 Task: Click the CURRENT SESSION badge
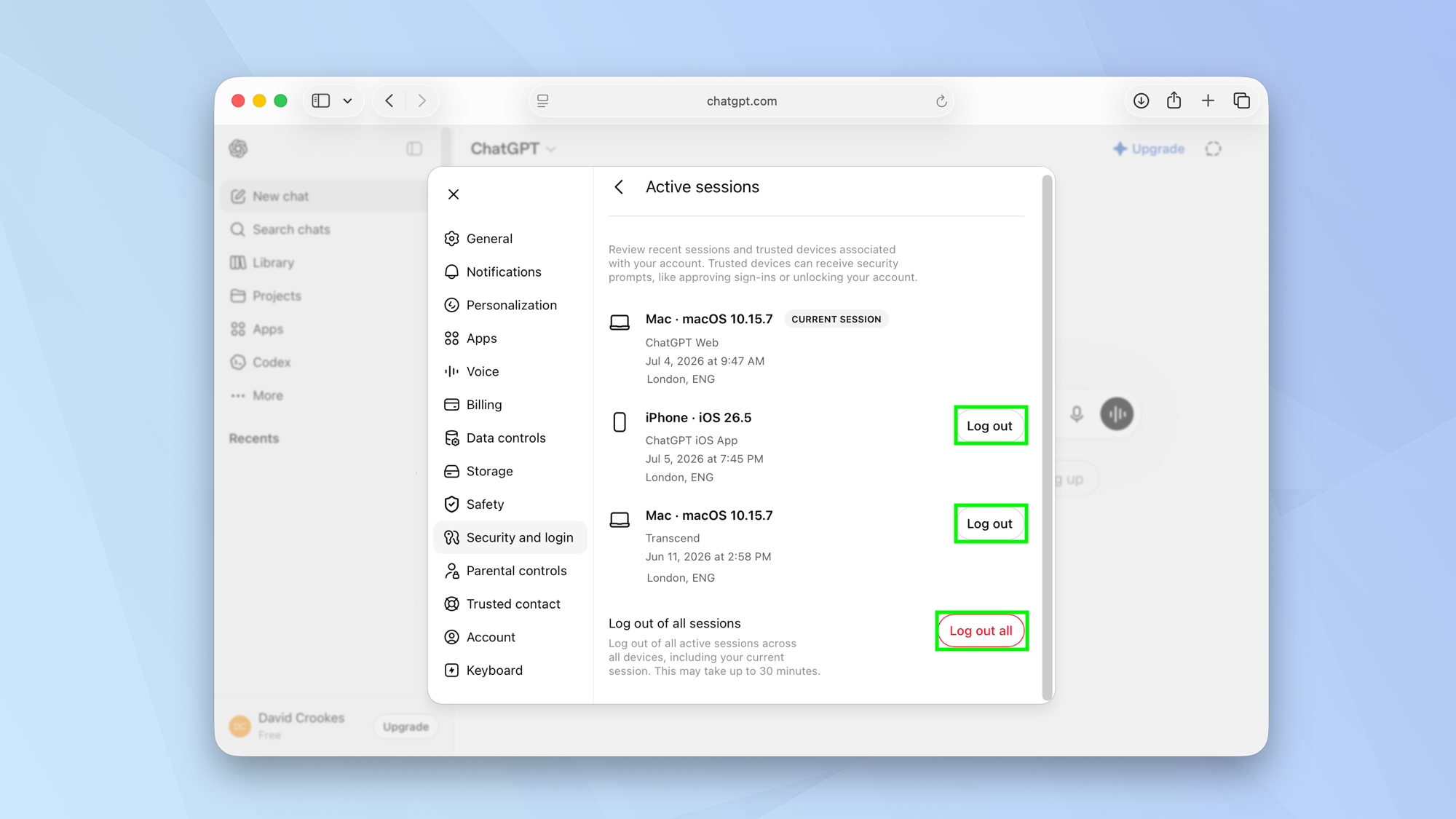point(836,319)
